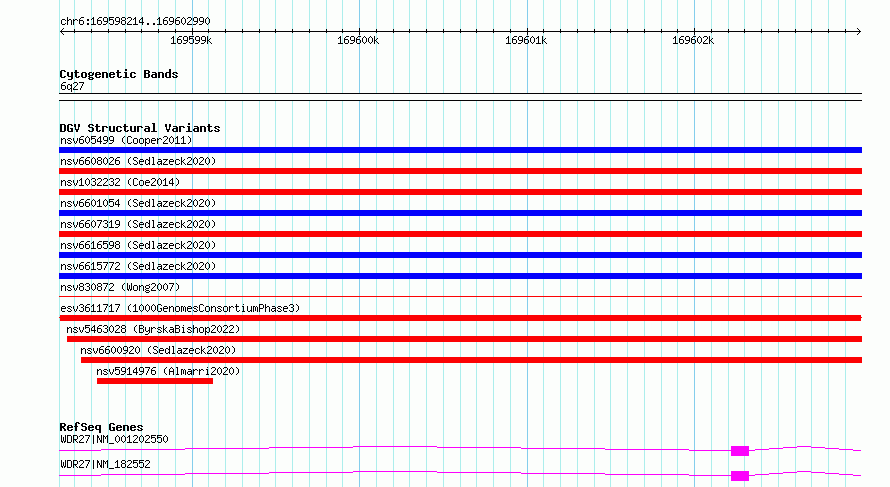
Task: Click the red bar for nsv6600920
Action: point(471,360)
